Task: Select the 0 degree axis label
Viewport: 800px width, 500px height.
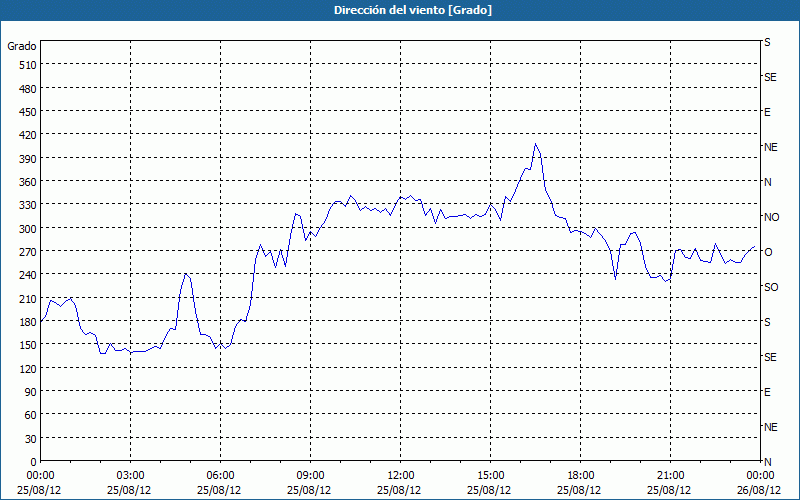Action: point(34,462)
